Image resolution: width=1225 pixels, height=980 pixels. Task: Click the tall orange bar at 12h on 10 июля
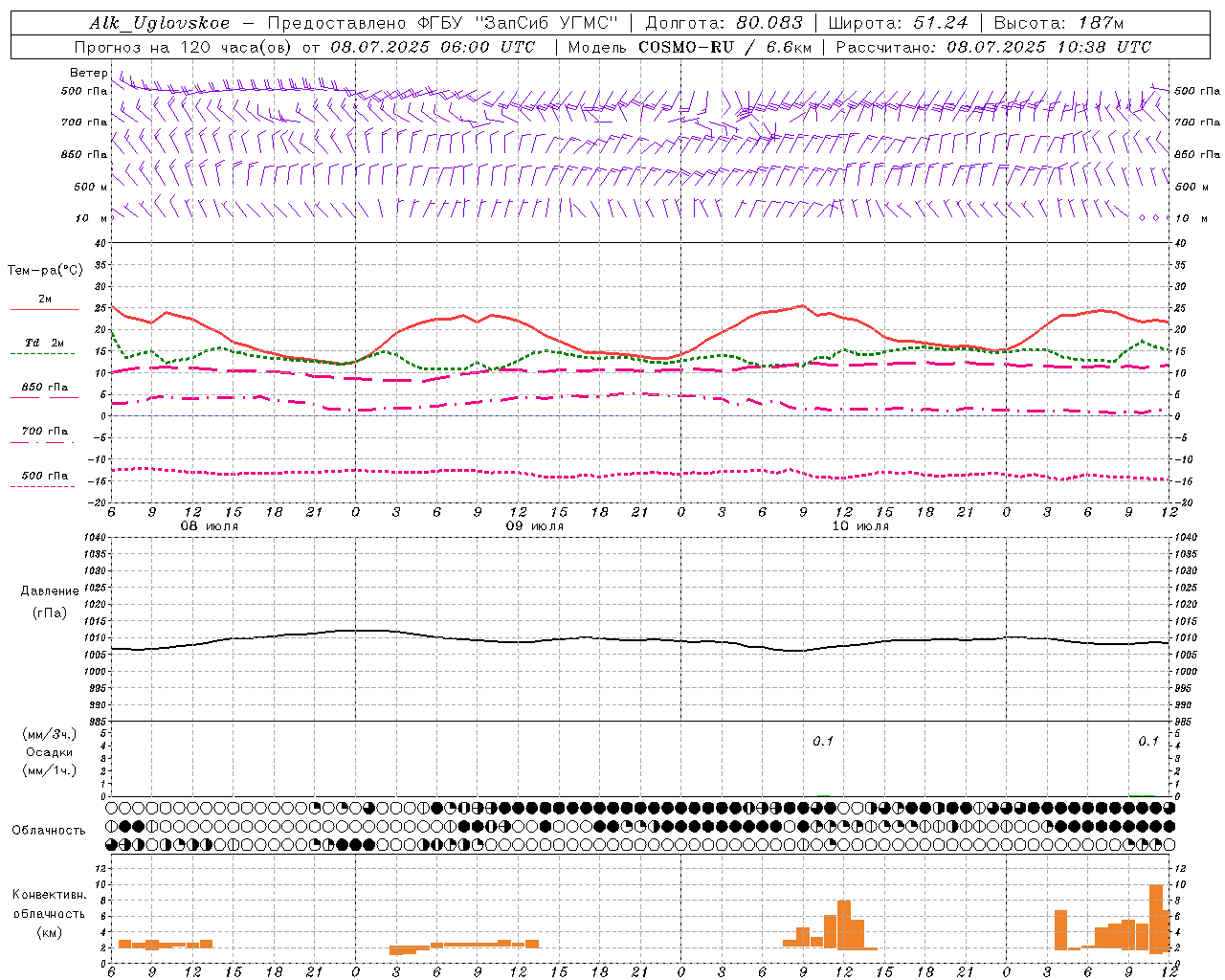pos(844,924)
